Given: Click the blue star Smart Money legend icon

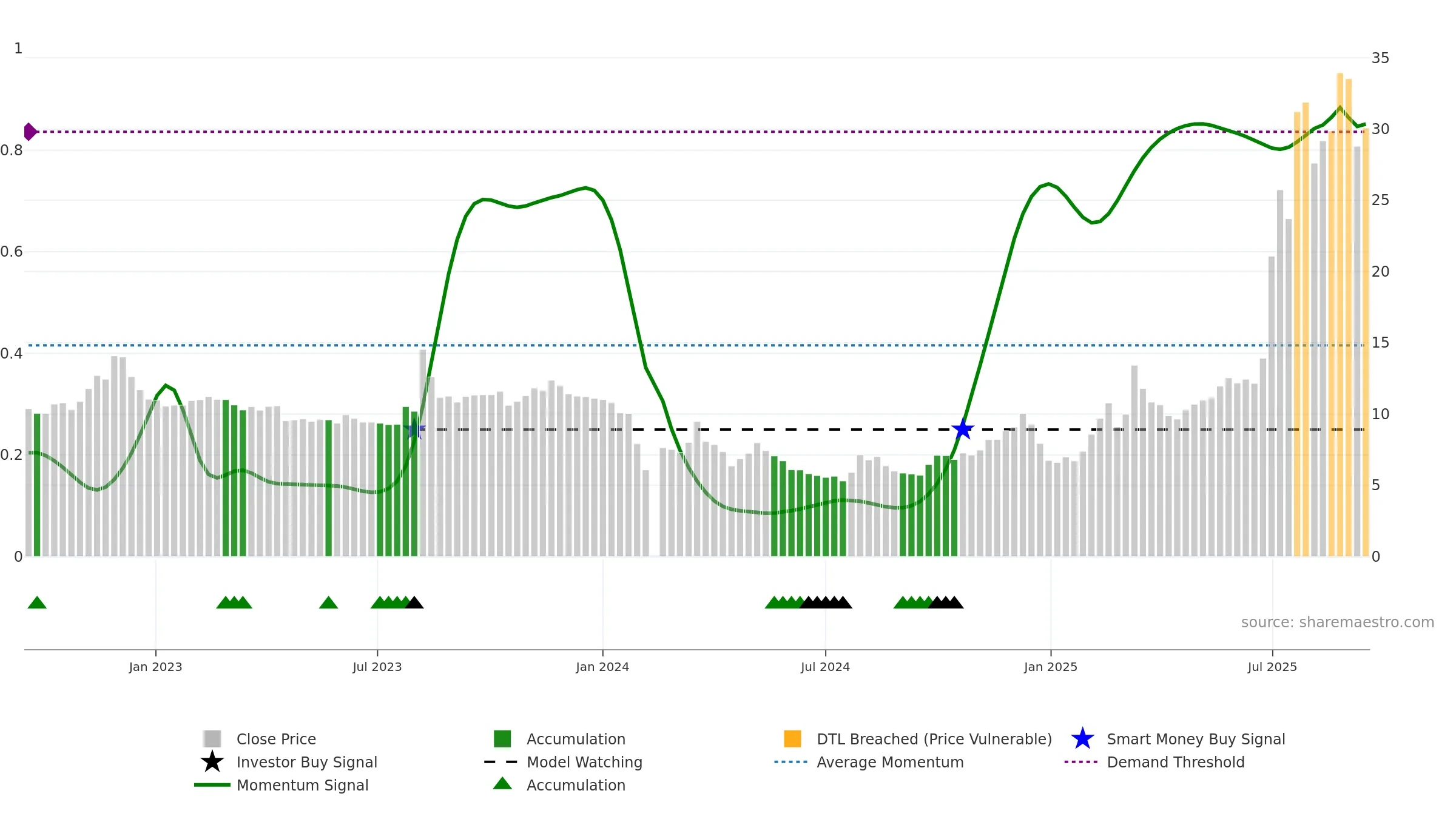Looking at the screenshot, I should coord(1082,738).
